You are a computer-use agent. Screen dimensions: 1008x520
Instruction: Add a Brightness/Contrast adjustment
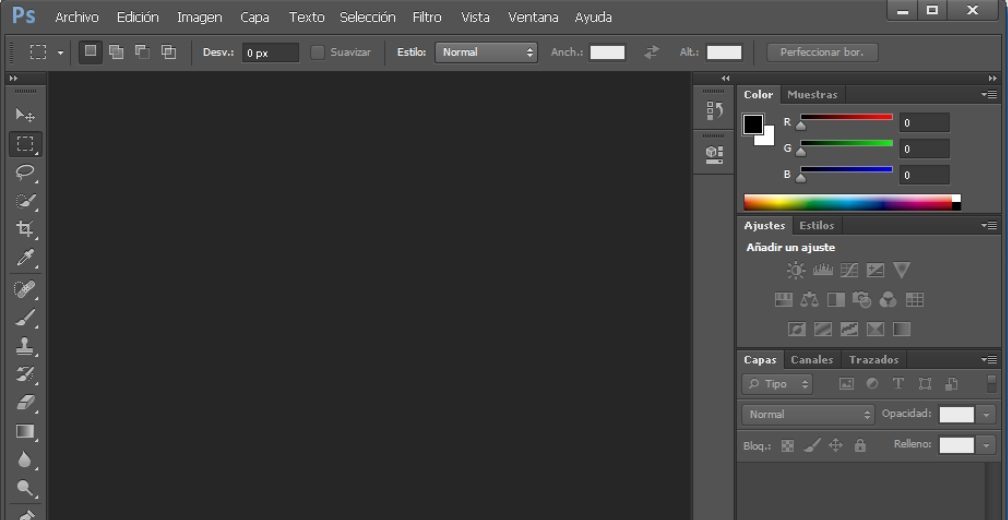click(x=796, y=270)
